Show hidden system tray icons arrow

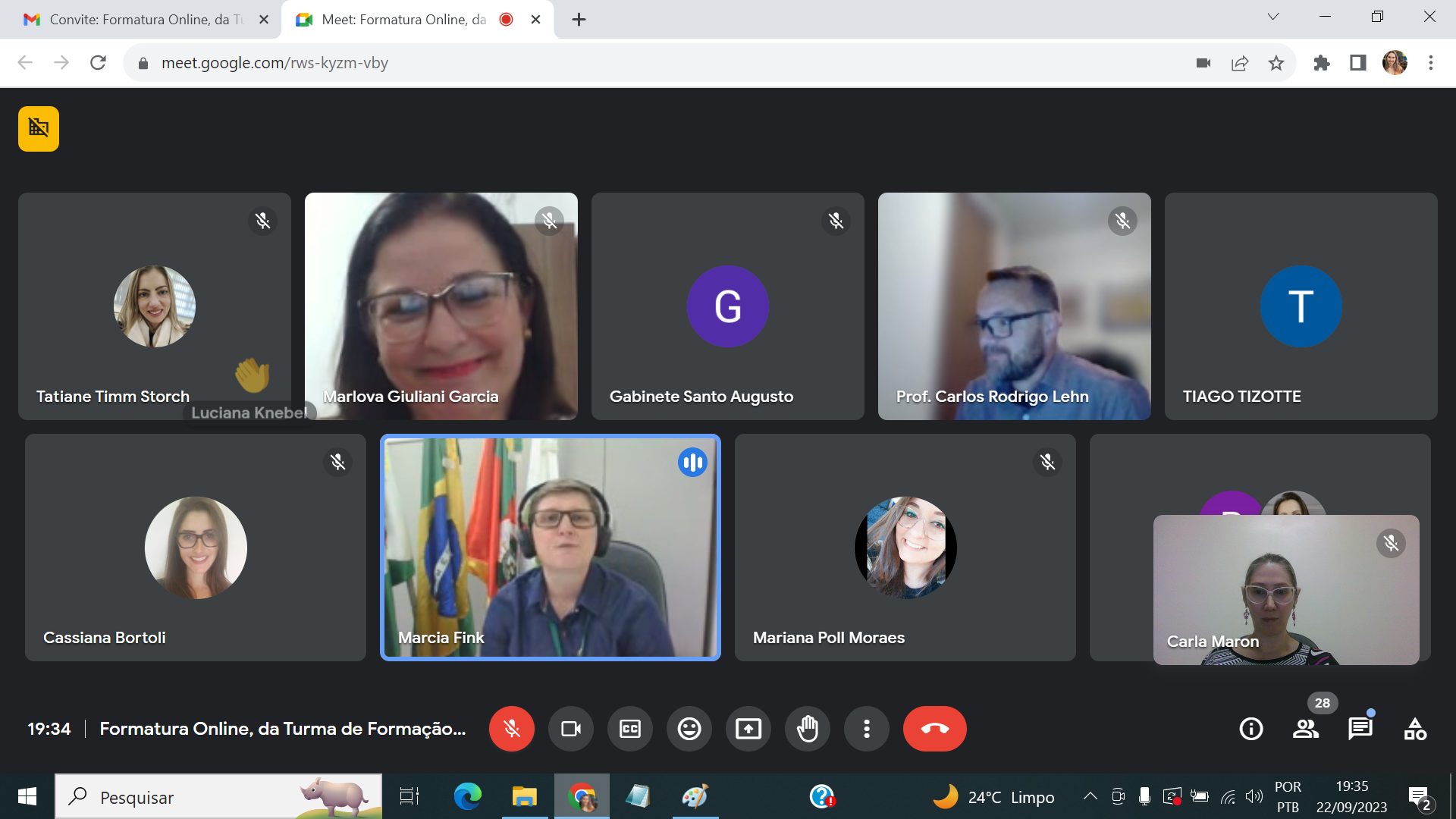pos(1090,796)
